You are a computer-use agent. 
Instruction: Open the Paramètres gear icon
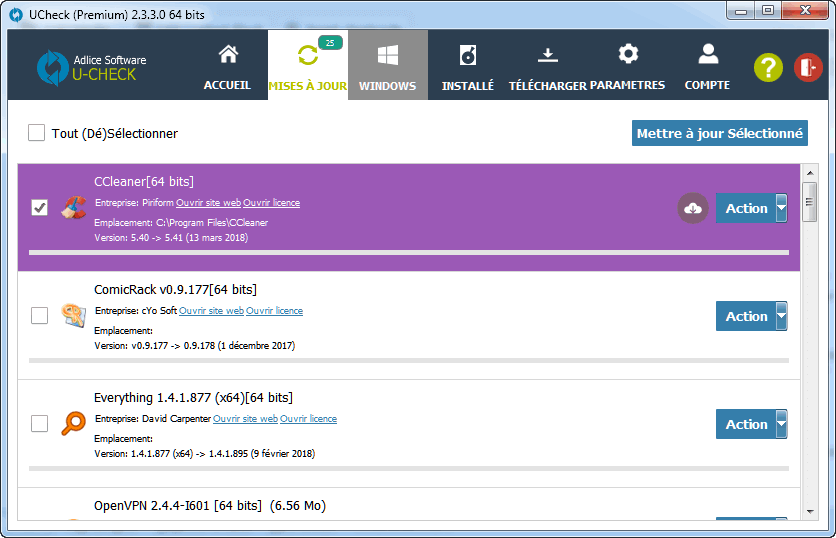(x=627, y=54)
